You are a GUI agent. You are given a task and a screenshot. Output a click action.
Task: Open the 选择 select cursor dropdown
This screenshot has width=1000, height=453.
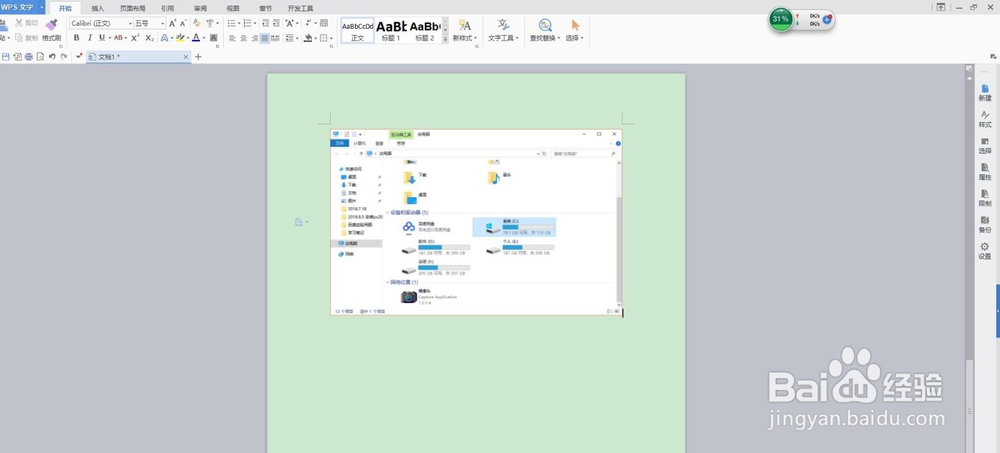coord(575,31)
